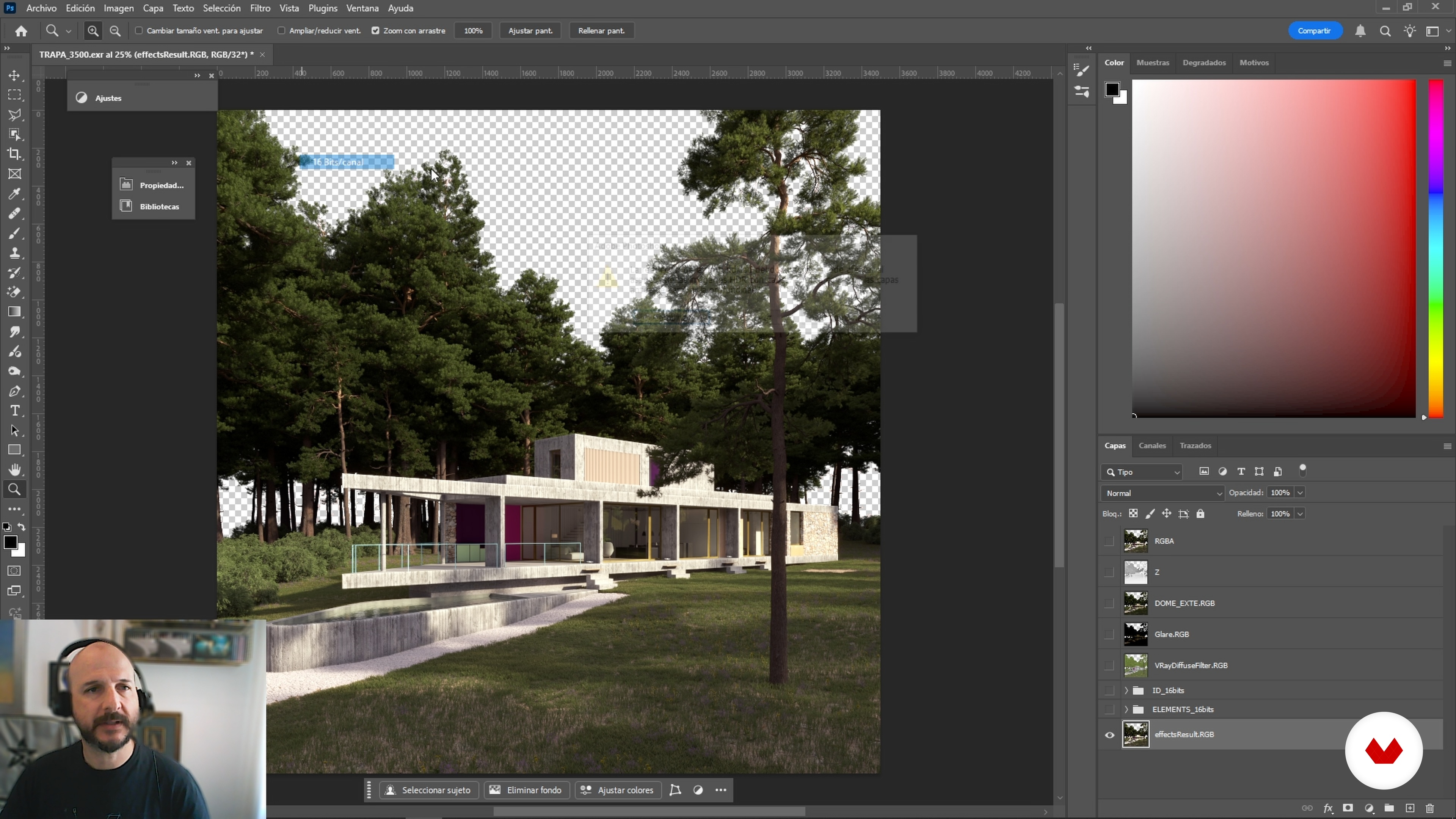This screenshot has width=1456, height=819.
Task: Select the Hand tool
Action: point(14,470)
